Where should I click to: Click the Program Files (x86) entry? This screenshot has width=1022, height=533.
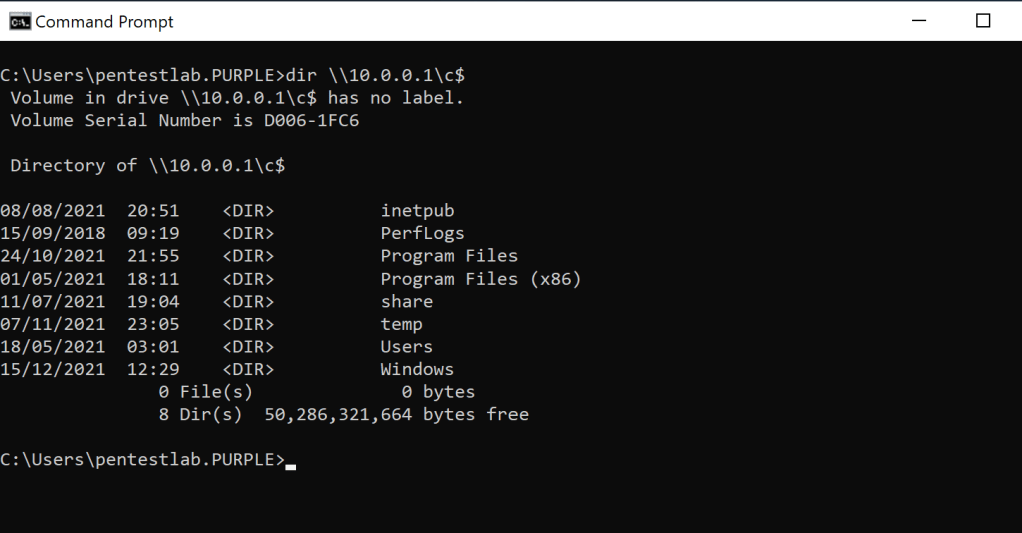(x=480, y=279)
